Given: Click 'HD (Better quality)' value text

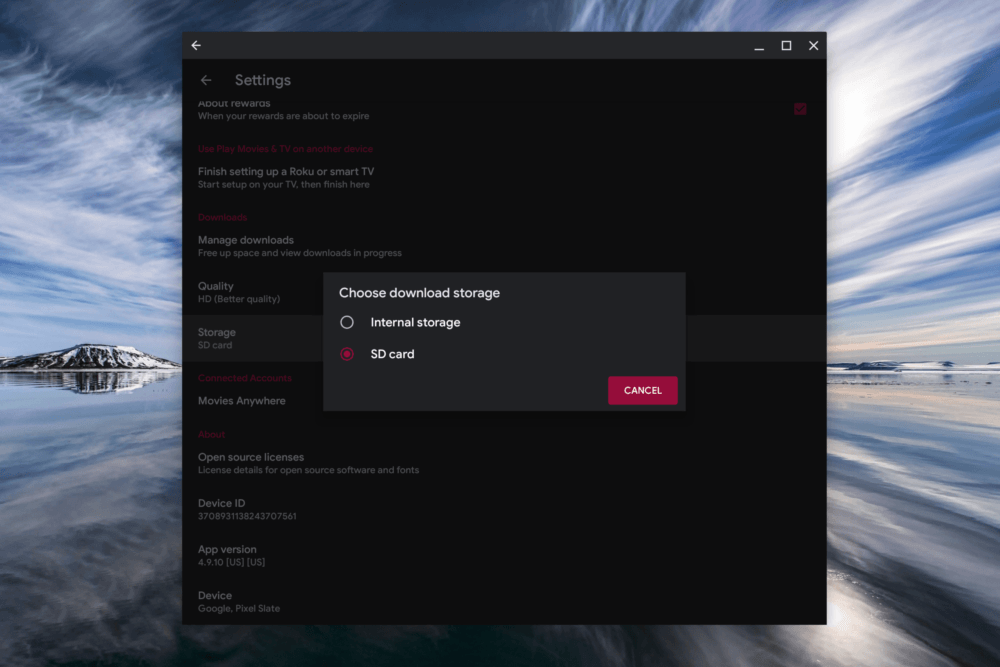Looking at the screenshot, I should [239, 299].
